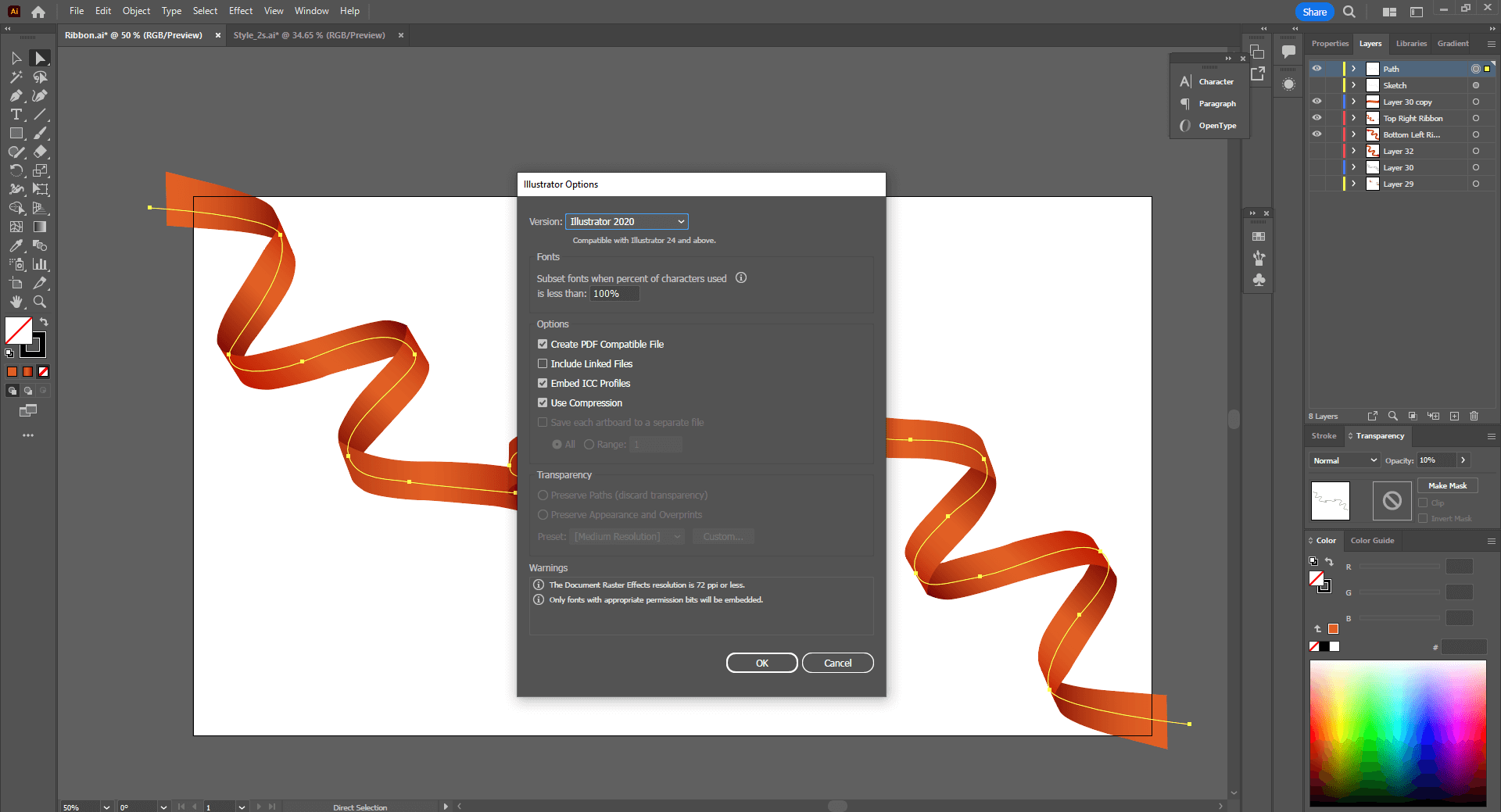Enable the Include Linked Files checkbox
Viewport: 1501px width, 812px height.
[543, 363]
